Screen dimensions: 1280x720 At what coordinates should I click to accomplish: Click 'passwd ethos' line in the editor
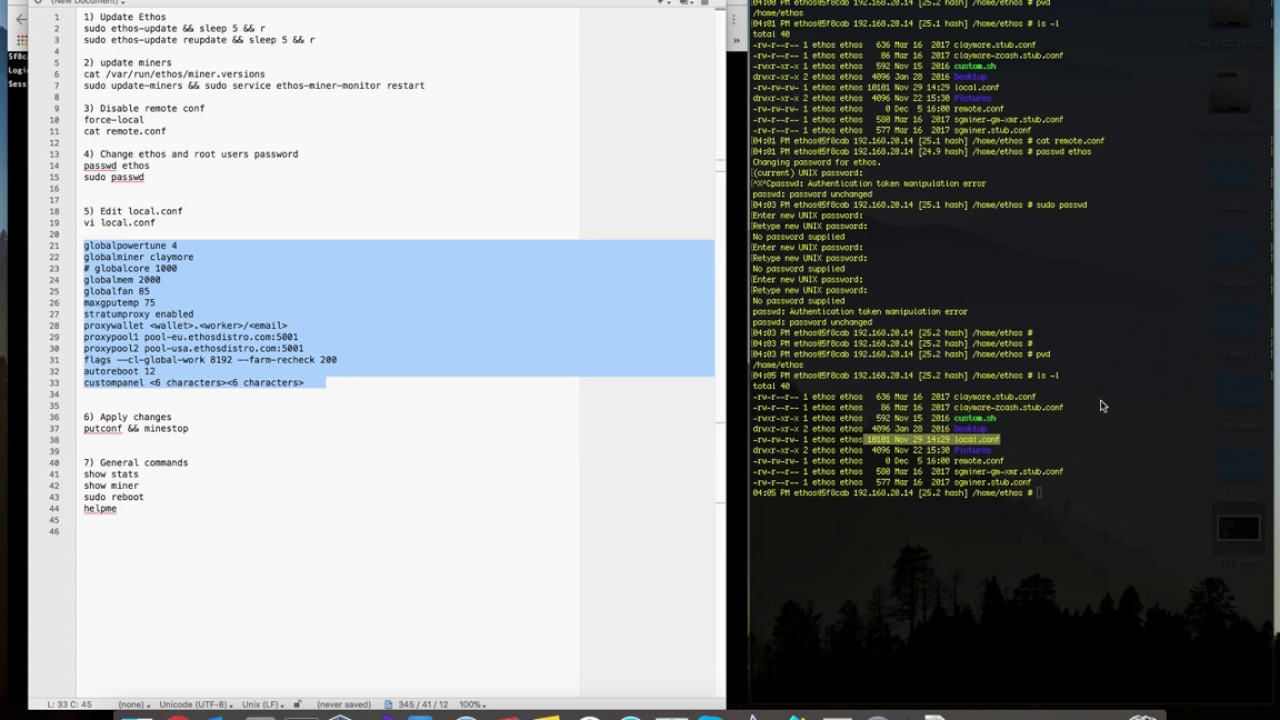click(117, 166)
